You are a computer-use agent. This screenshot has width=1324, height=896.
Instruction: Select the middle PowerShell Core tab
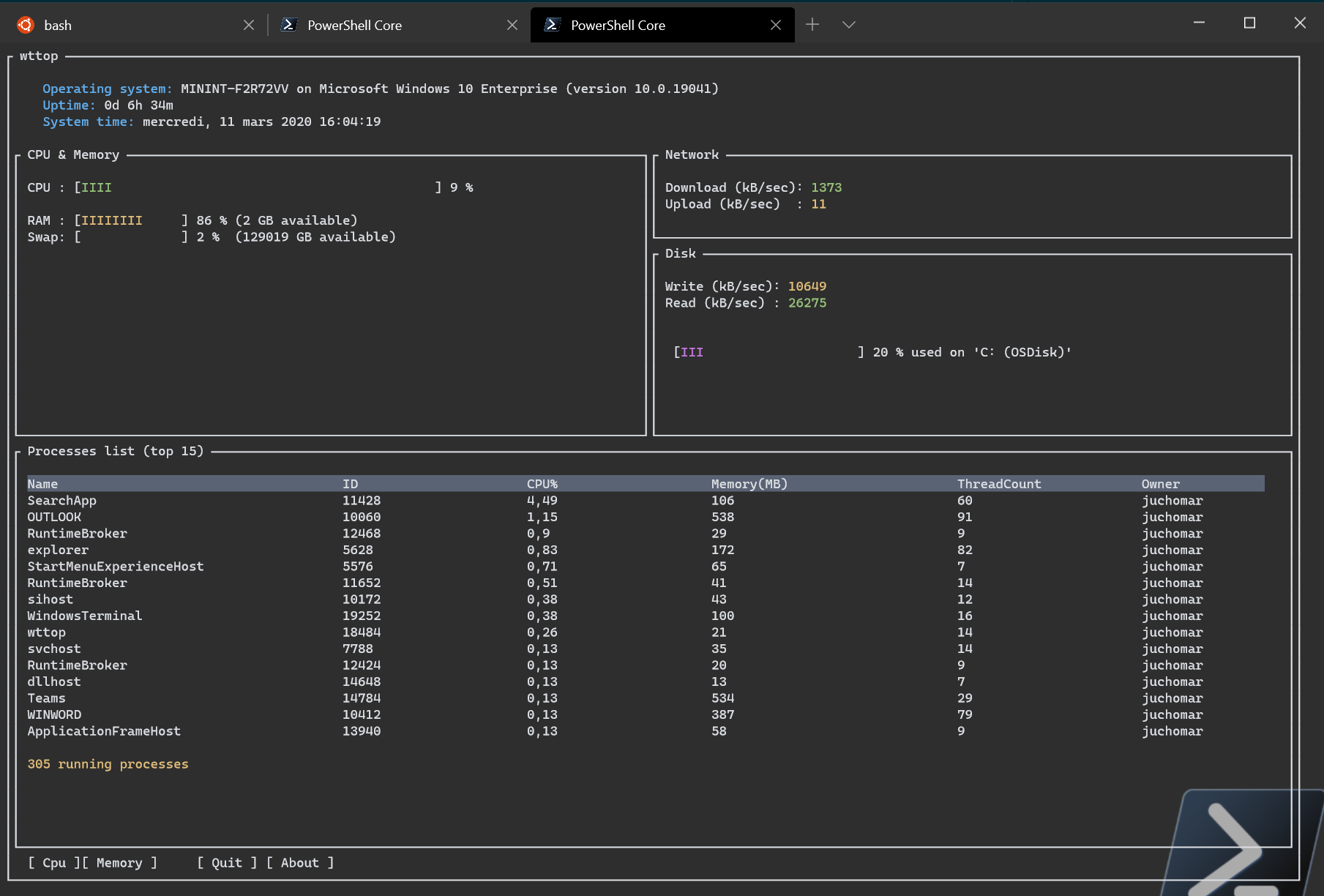pyautogui.click(x=399, y=25)
